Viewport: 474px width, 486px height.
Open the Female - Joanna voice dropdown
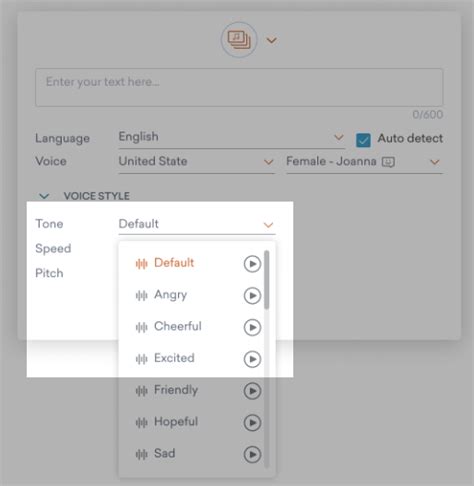click(x=364, y=162)
